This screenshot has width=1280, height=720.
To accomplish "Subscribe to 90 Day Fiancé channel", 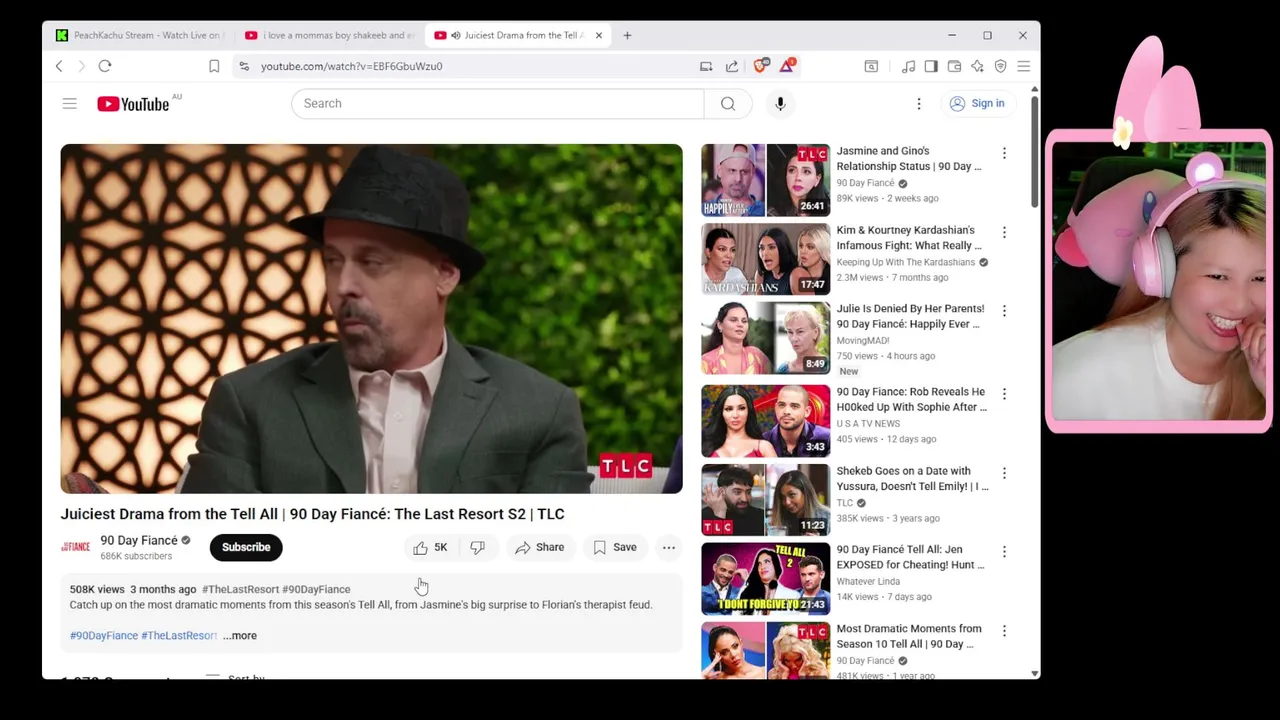I will [246, 547].
